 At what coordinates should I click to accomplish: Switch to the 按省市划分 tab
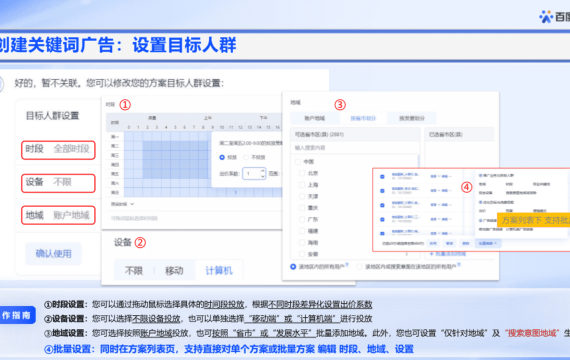point(363,118)
